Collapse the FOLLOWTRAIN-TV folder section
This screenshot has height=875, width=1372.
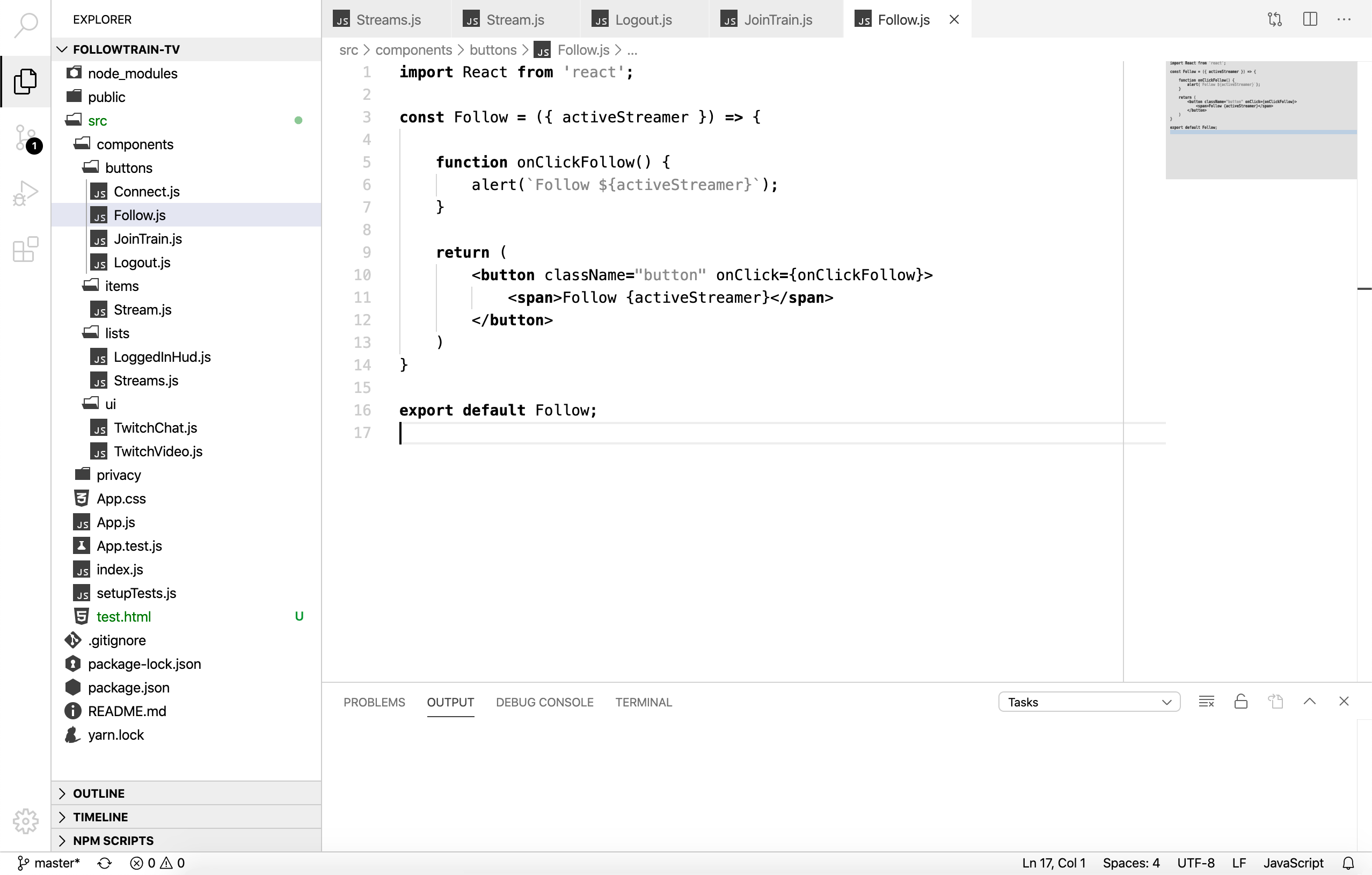click(186, 49)
